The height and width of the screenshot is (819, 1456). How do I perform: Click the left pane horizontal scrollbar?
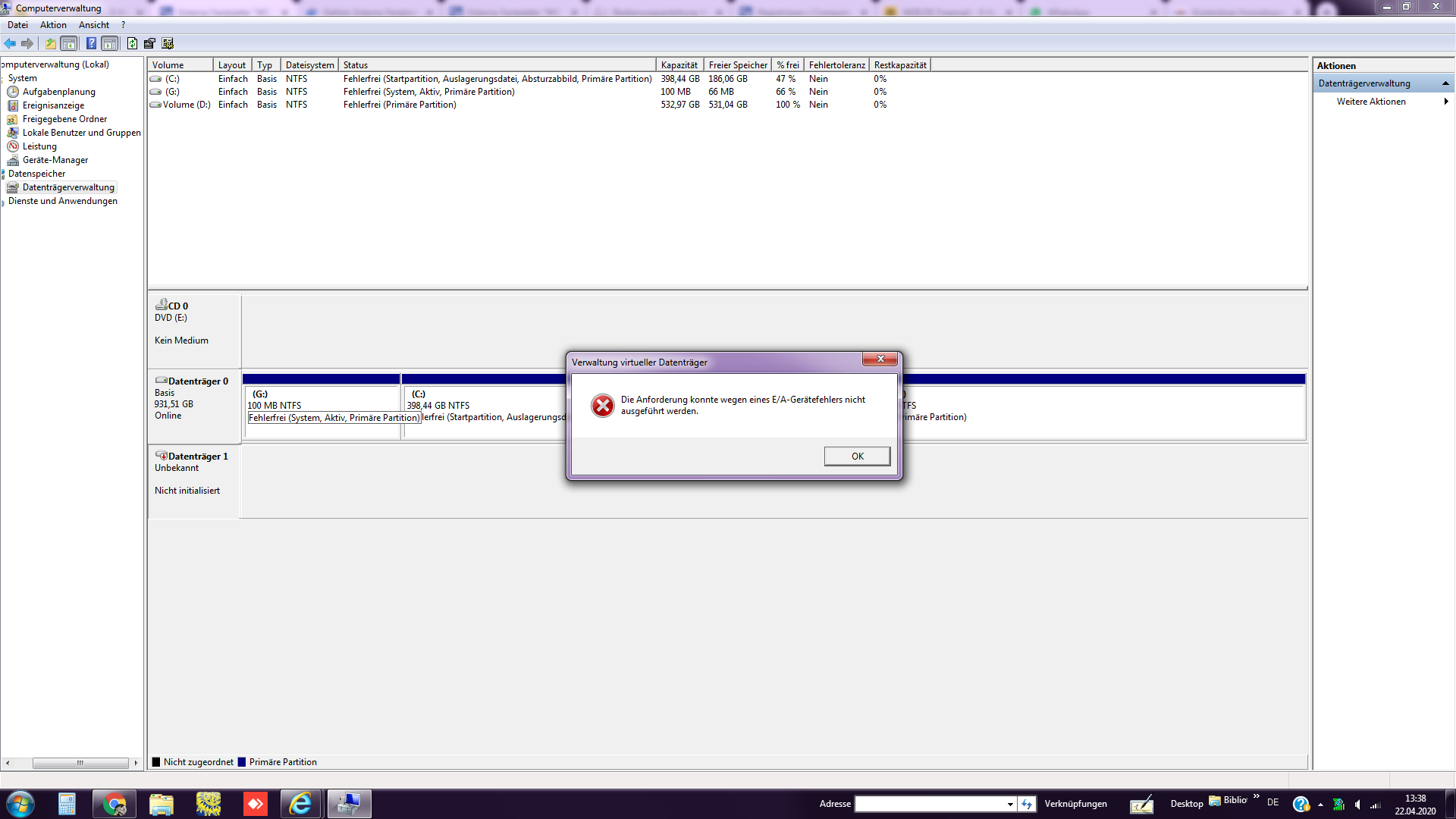pyautogui.click(x=80, y=763)
